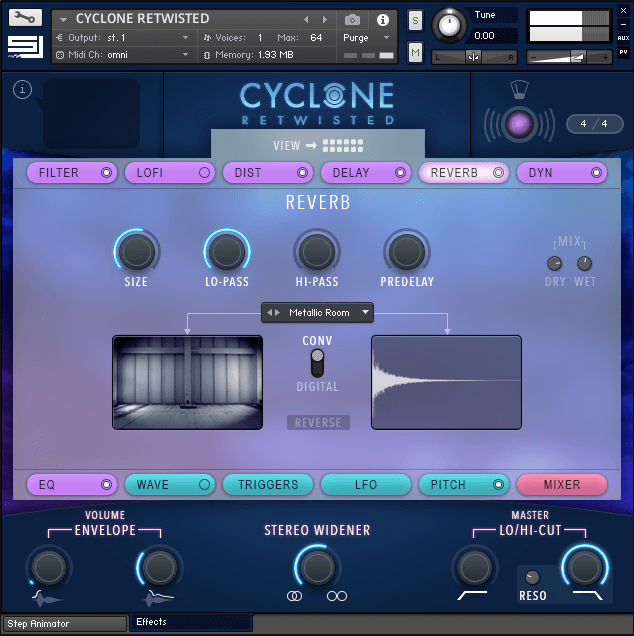634x636 pixels.
Task: Toggle the FILTER effect power button
Action: coord(106,173)
